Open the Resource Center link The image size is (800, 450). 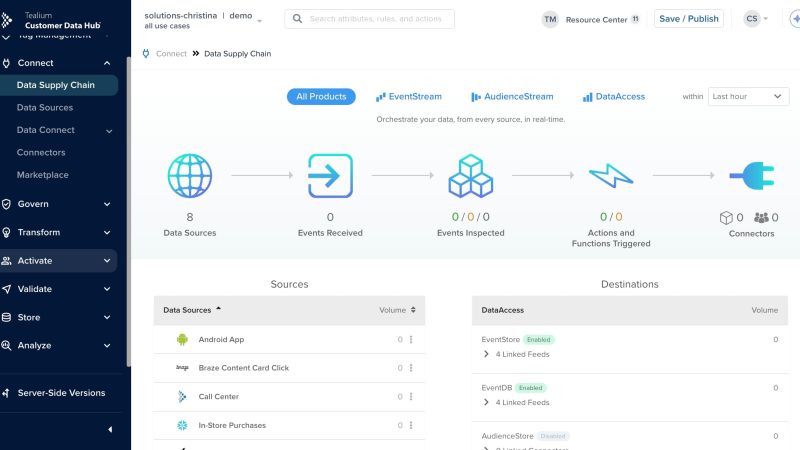coord(595,19)
